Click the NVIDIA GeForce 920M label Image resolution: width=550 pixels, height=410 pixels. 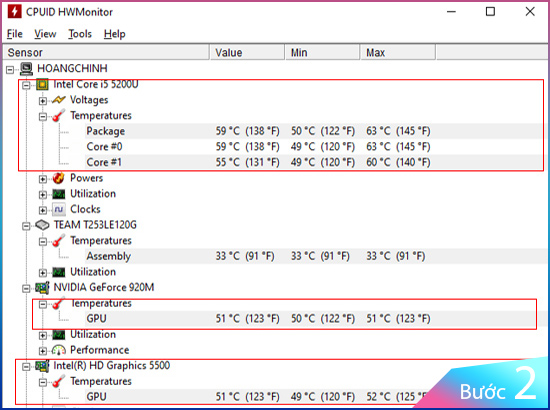pos(104,288)
